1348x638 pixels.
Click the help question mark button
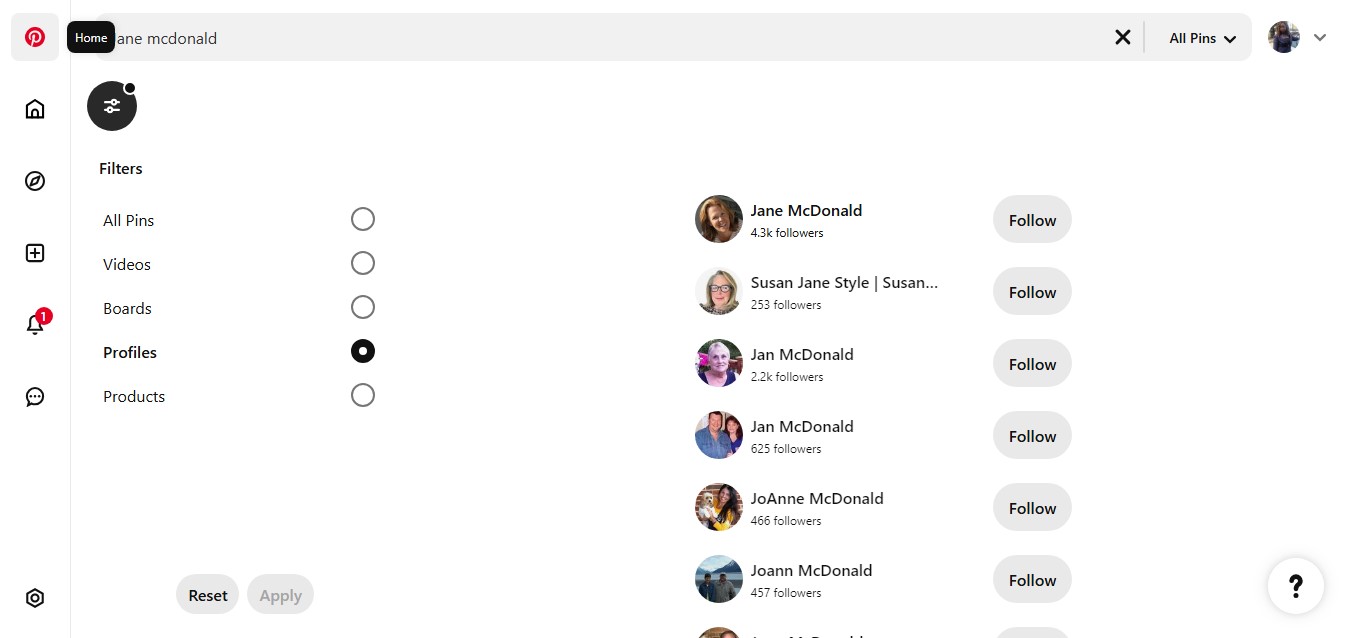pyautogui.click(x=1296, y=586)
